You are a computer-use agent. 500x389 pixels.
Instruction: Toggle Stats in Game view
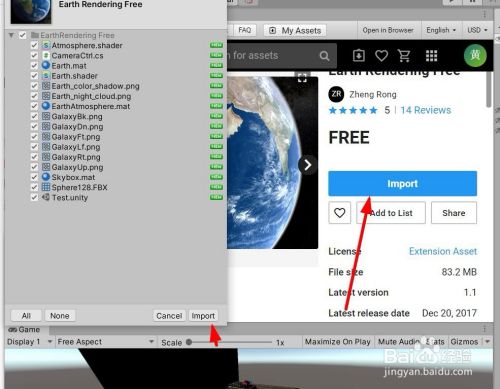(x=435, y=342)
